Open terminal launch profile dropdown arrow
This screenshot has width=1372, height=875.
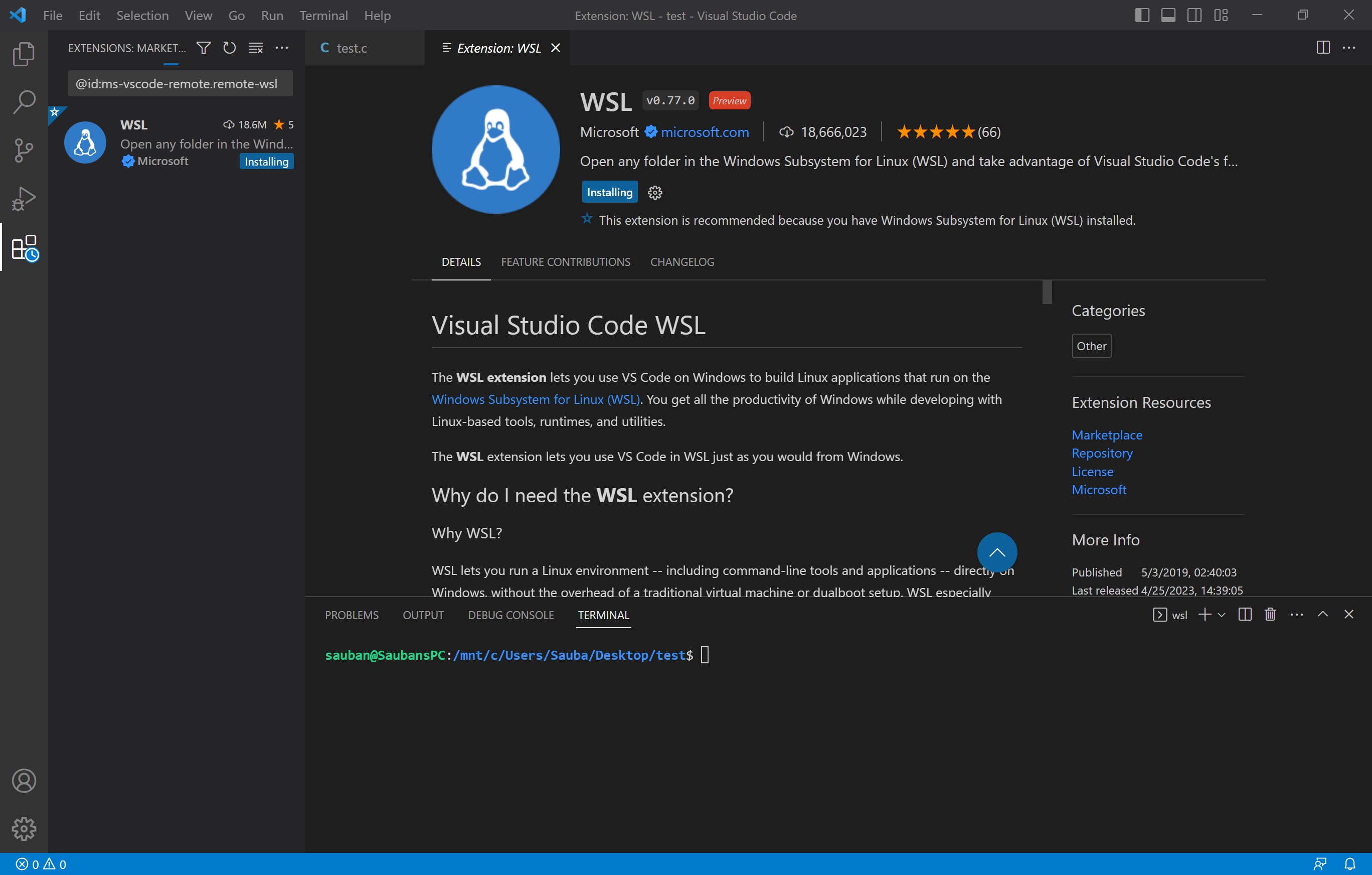click(1222, 615)
